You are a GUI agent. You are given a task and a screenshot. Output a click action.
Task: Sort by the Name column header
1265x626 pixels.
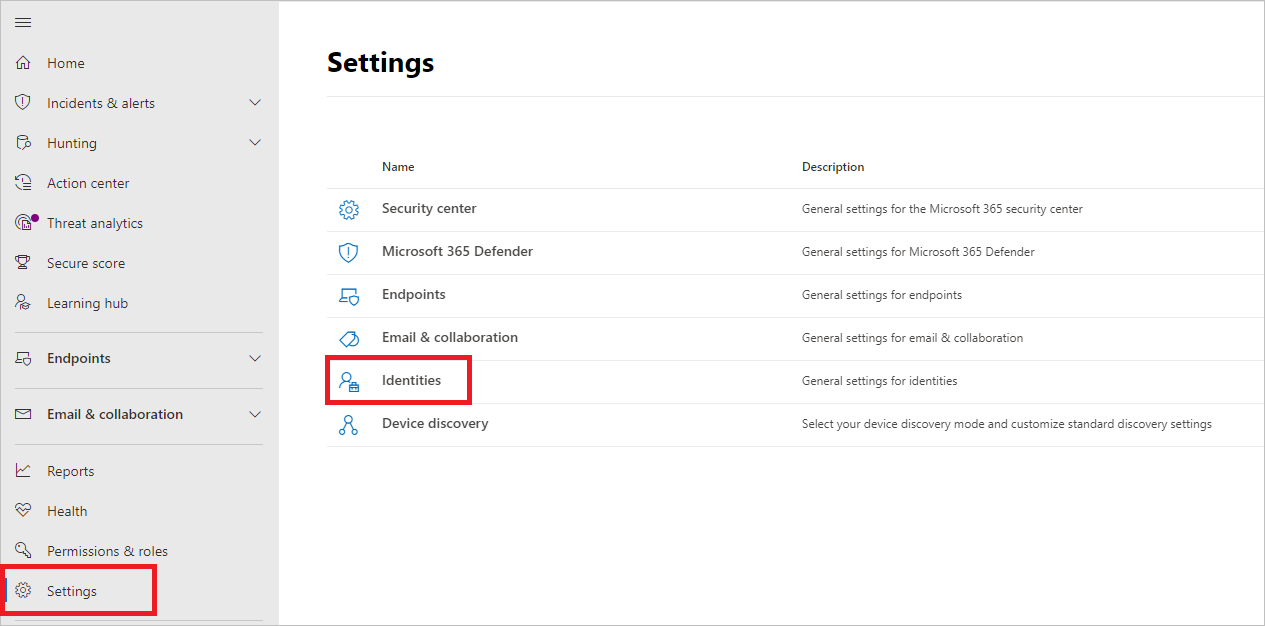(x=398, y=167)
